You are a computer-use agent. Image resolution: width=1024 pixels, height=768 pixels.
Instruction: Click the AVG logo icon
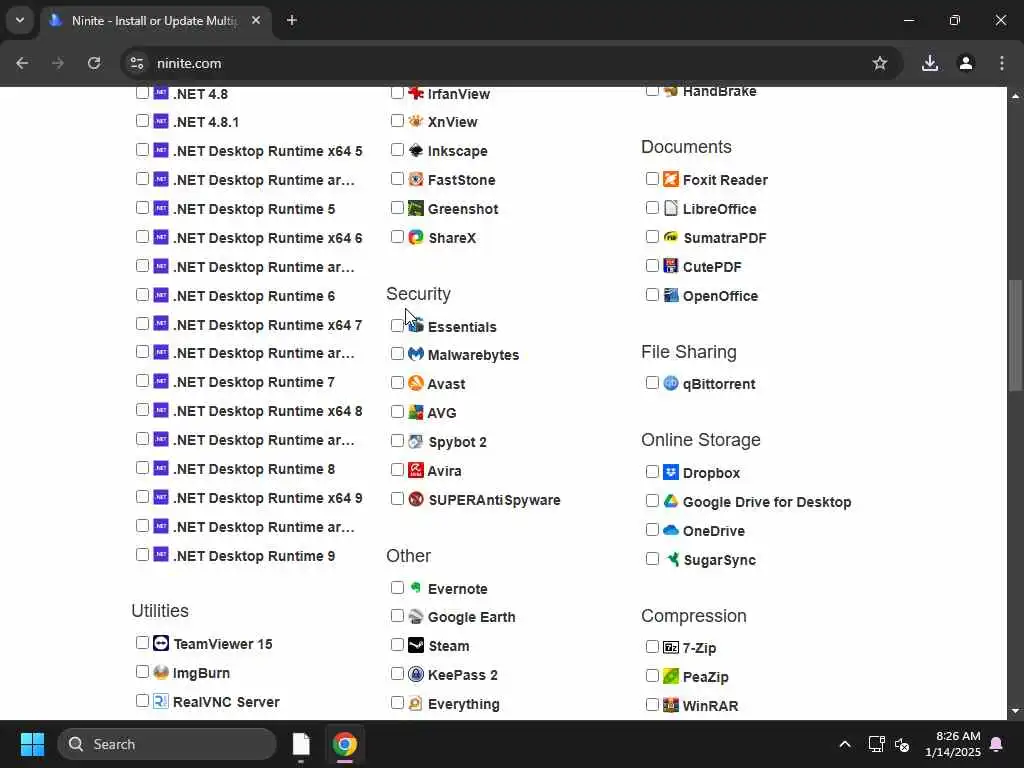click(415, 412)
